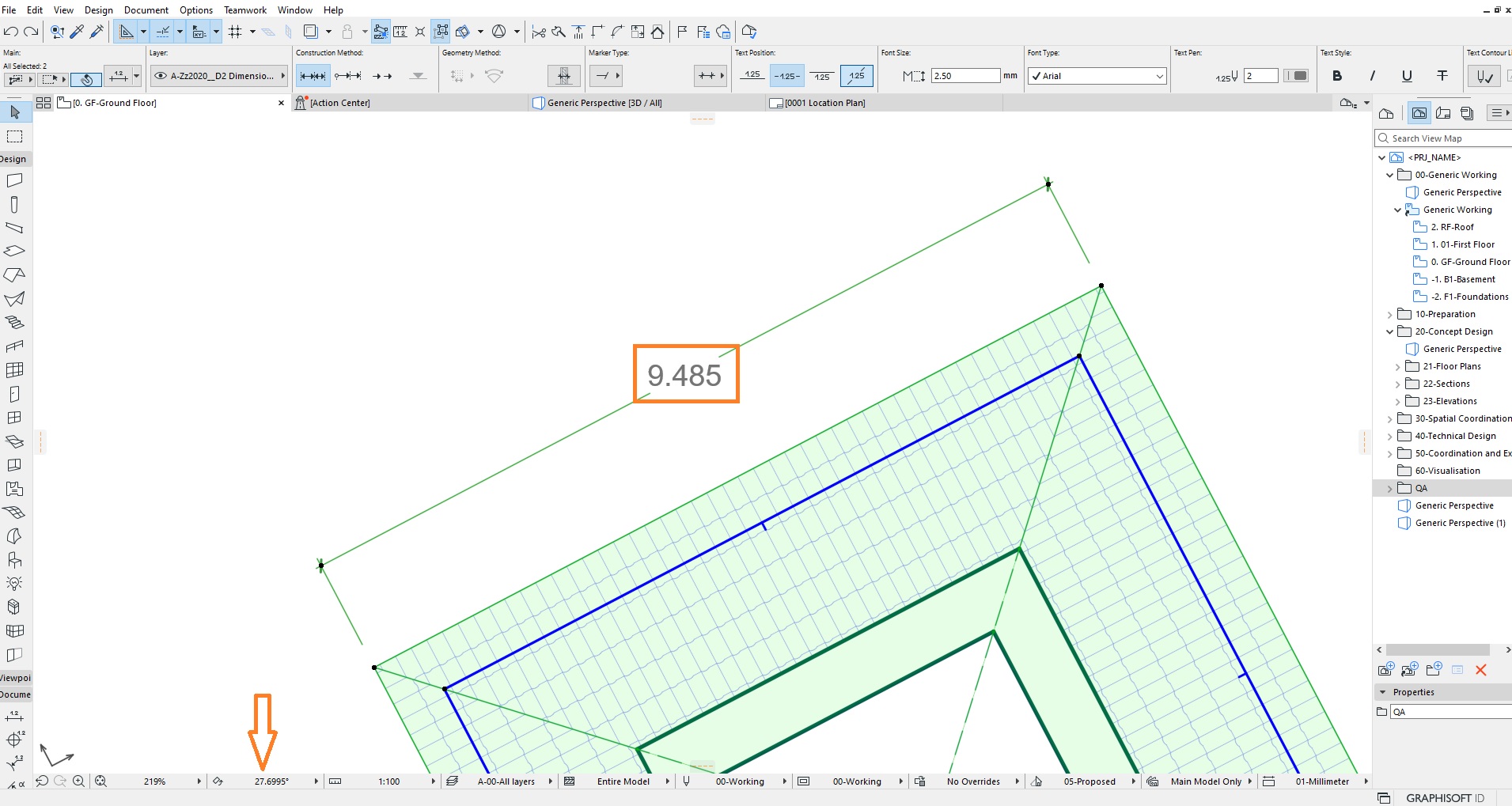
Task: Click the red delete X in Navigator
Action: [1481, 670]
